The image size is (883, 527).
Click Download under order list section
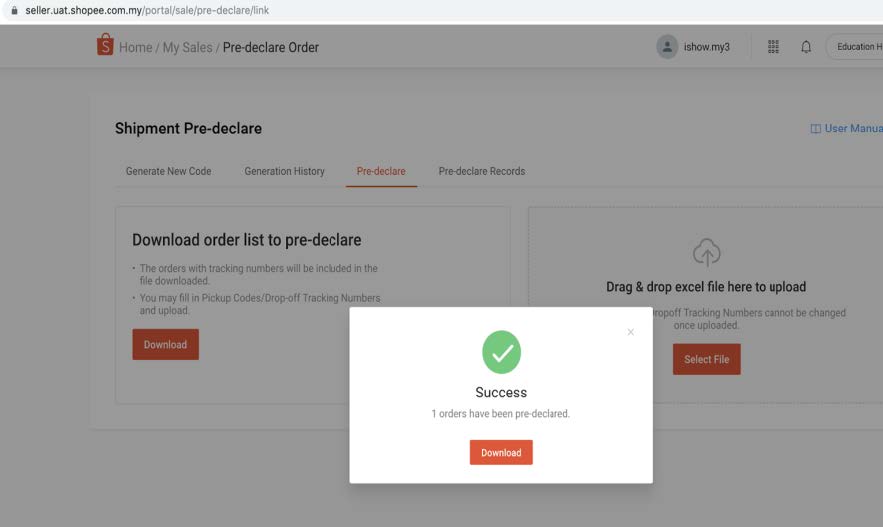166,345
